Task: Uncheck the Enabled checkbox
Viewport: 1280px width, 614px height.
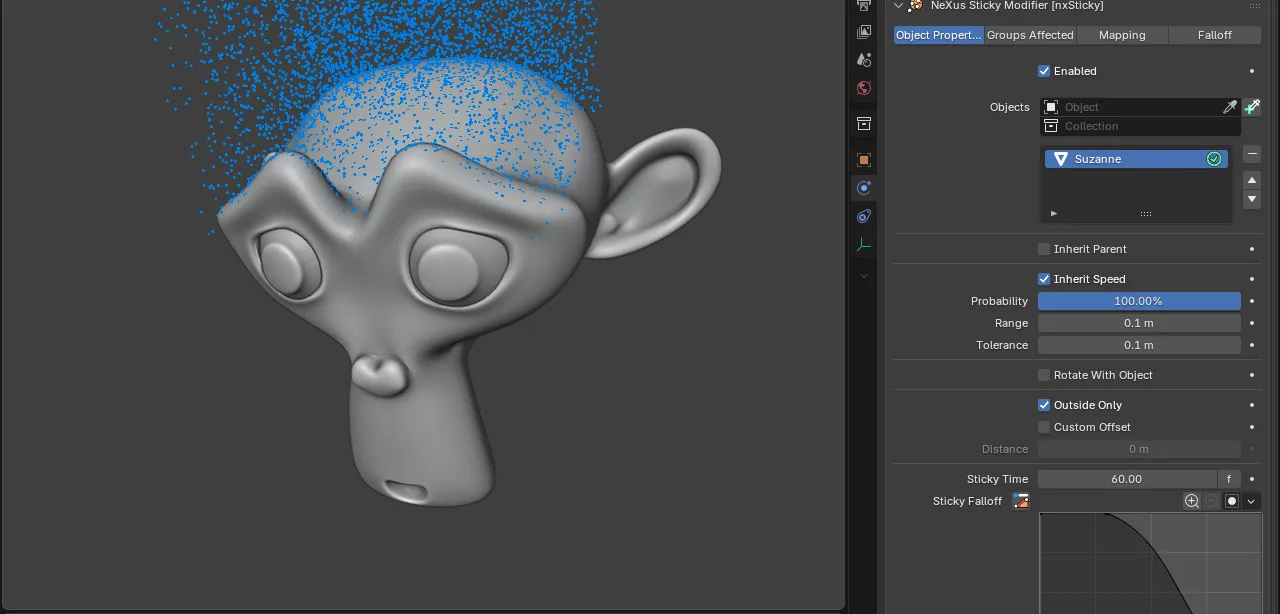Action: pyautogui.click(x=1044, y=71)
